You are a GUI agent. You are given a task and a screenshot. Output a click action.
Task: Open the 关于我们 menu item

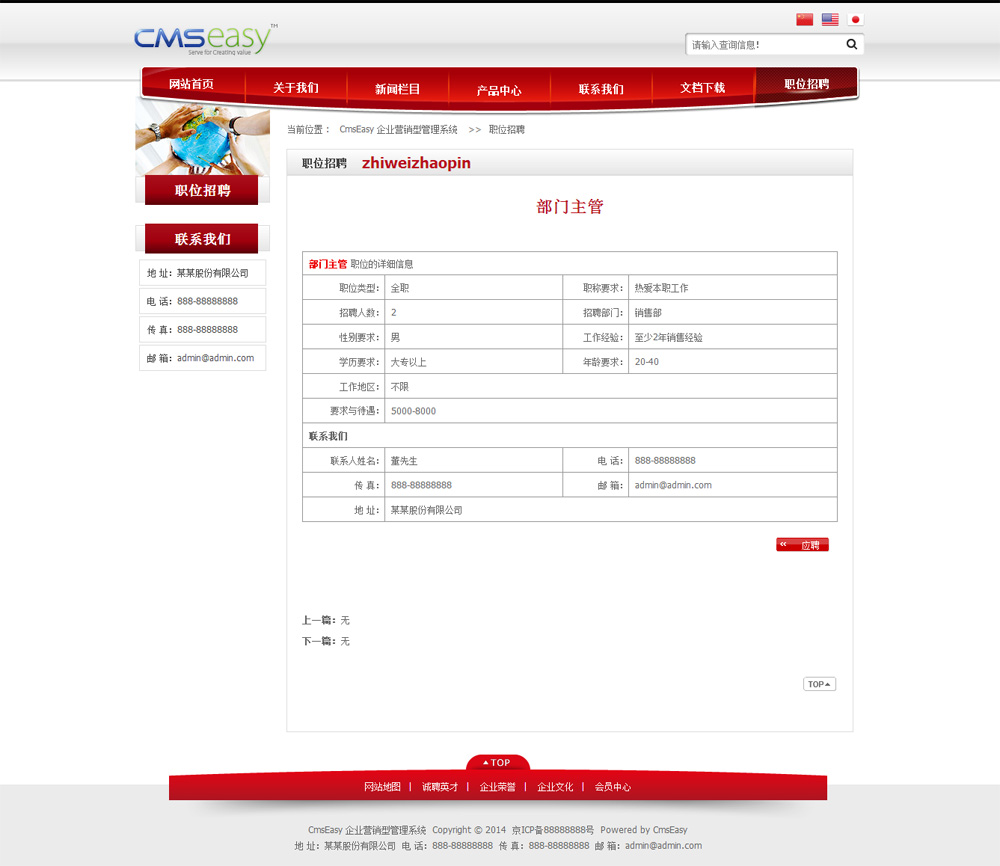pyautogui.click(x=296, y=87)
